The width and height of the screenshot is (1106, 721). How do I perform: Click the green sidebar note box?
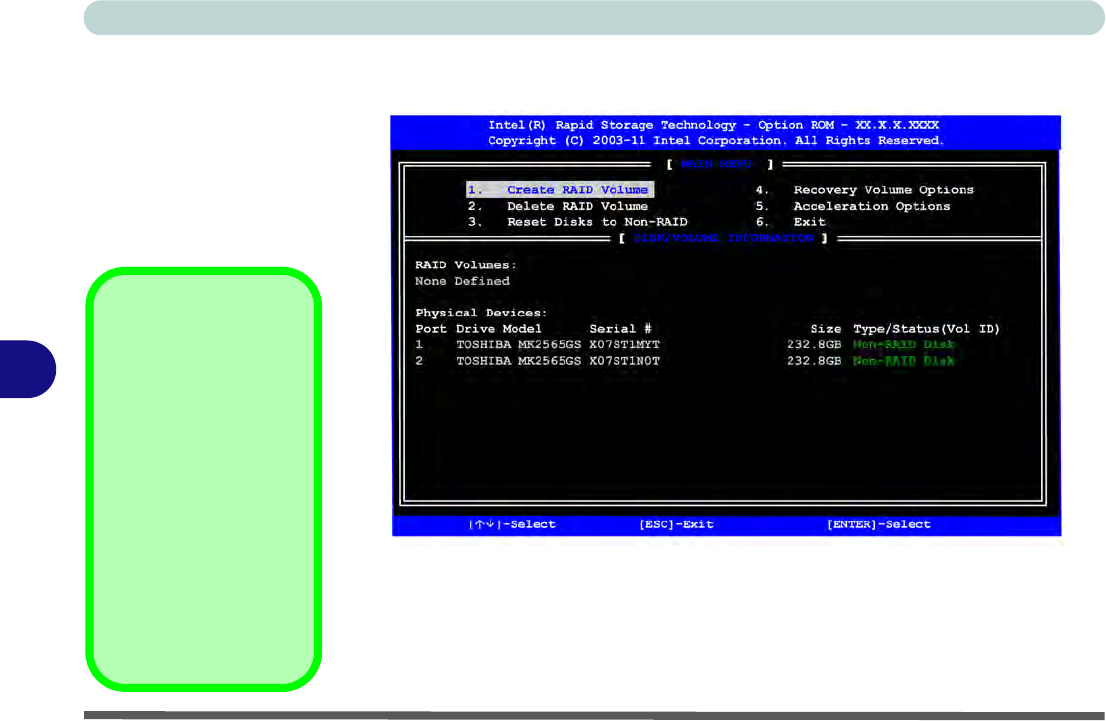pyautogui.click(x=204, y=479)
